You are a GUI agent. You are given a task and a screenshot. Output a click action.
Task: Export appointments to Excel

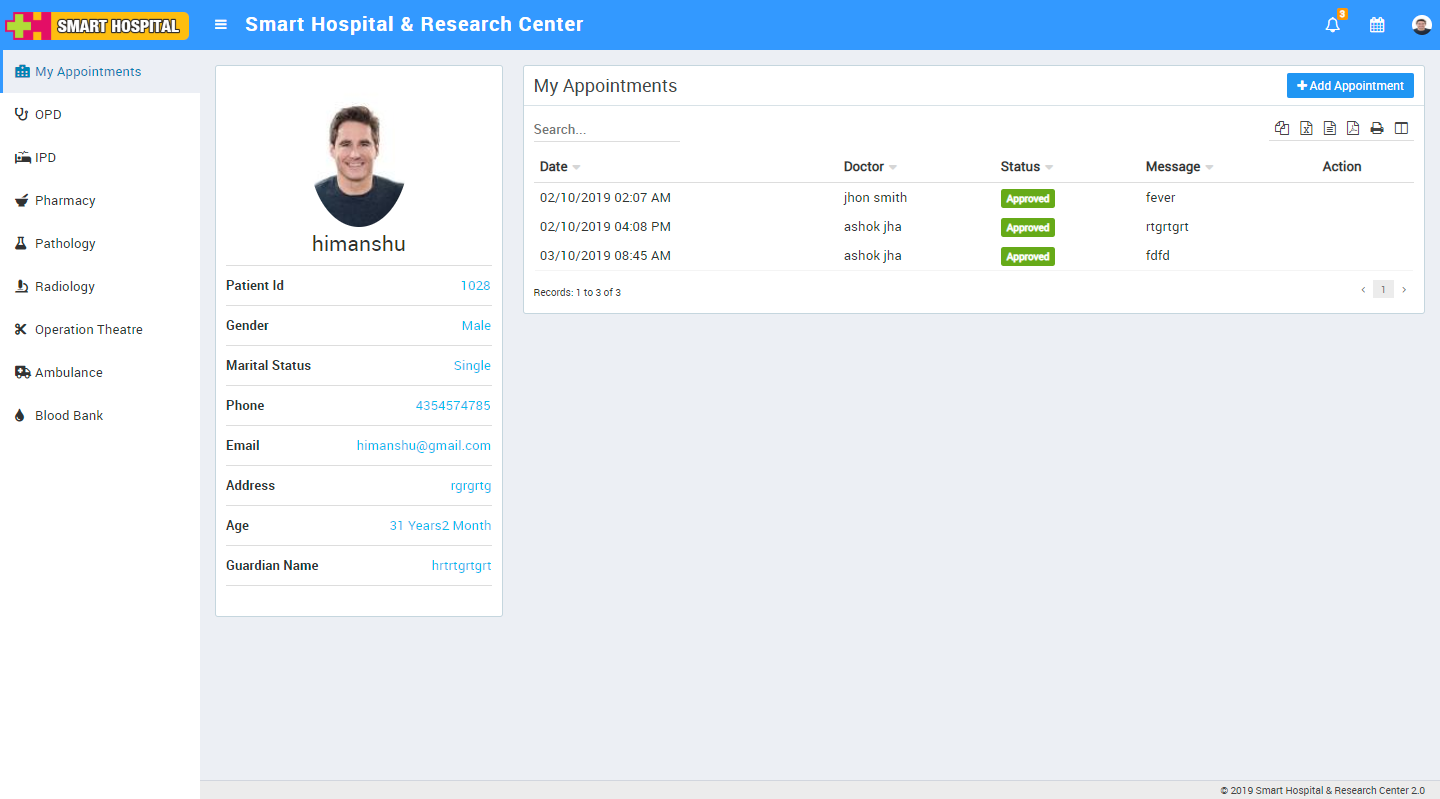[x=1306, y=128]
